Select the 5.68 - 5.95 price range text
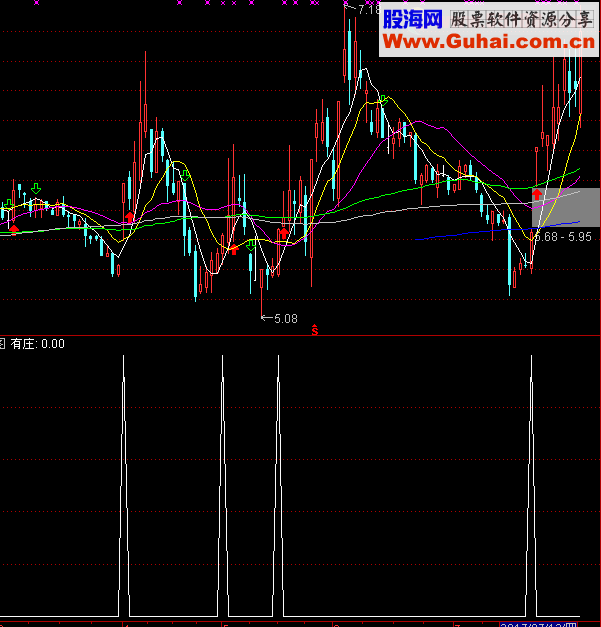The height and width of the screenshot is (627, 601). 563,237
